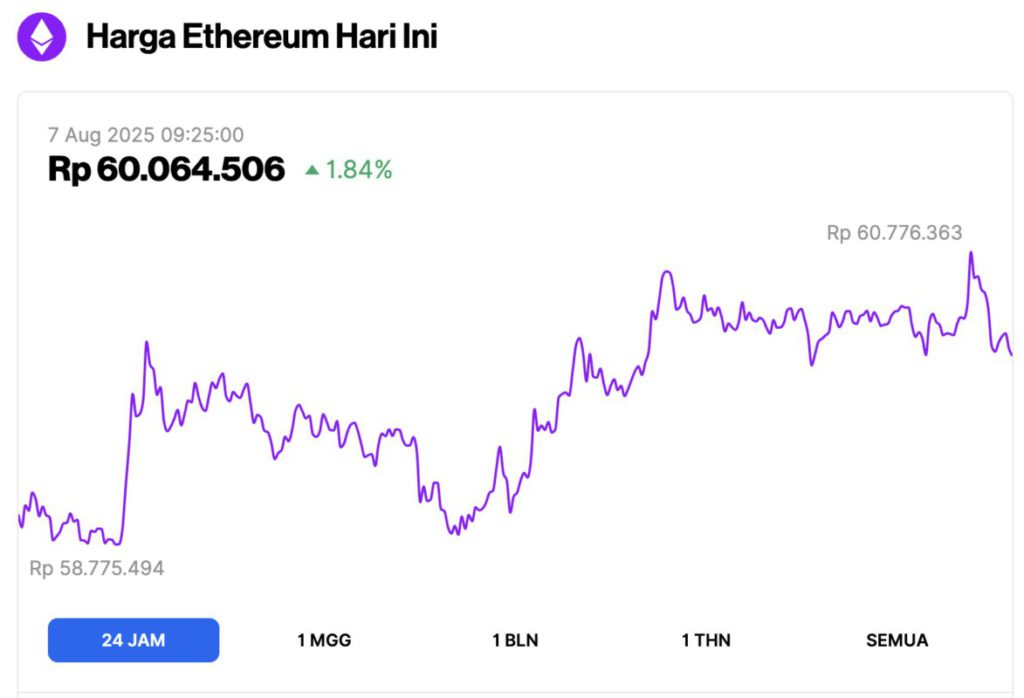Open the 1 BLN chart view
The image size is (1024, 698).
(x=513, y=640)
